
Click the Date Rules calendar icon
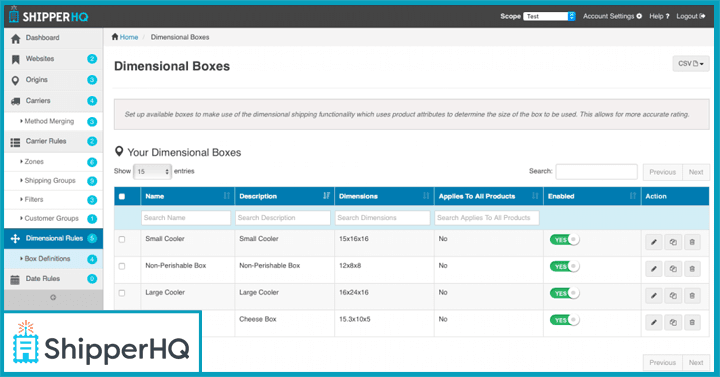coord(15,279)
